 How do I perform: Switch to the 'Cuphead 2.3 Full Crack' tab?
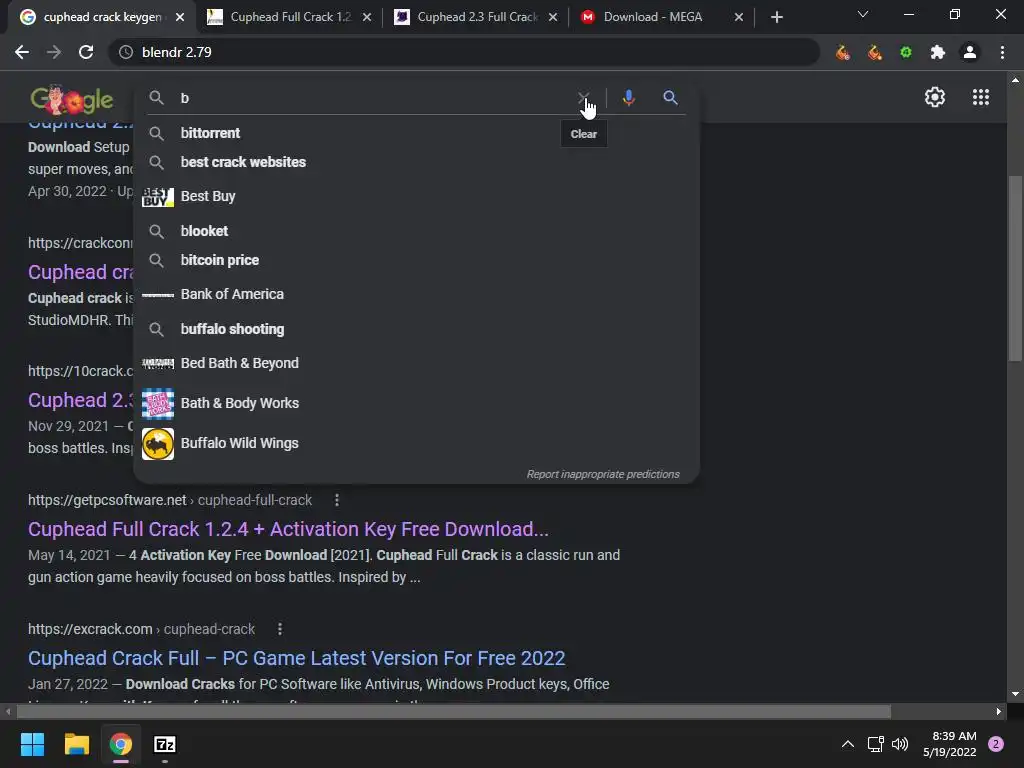click(476, 17)
